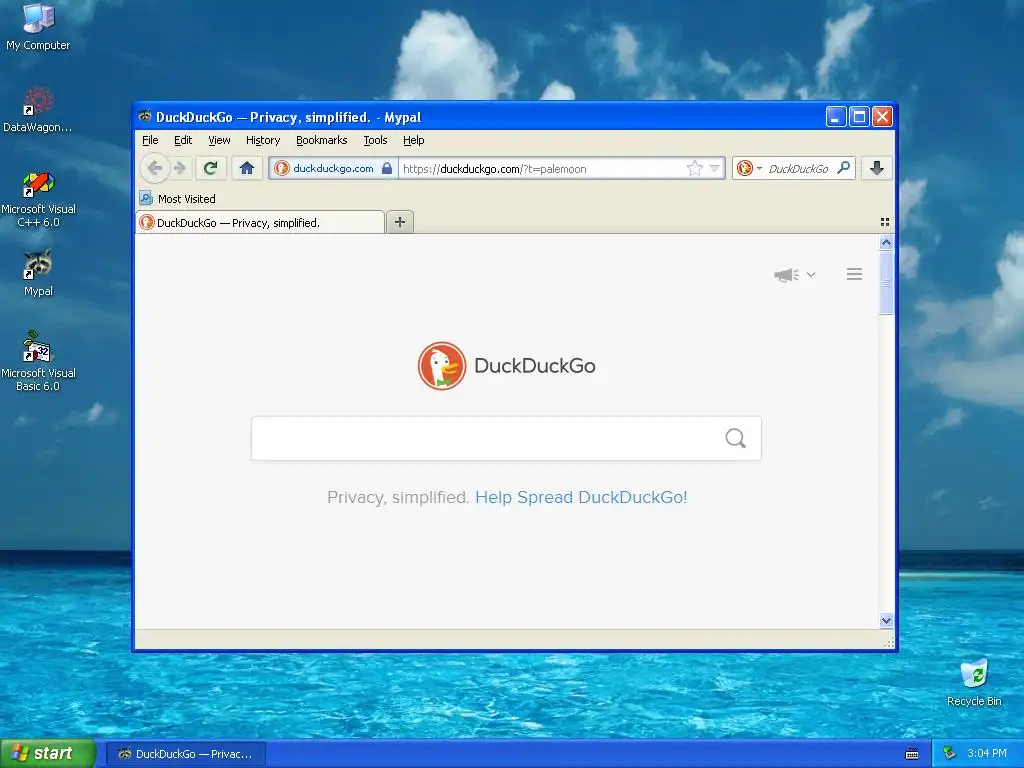Maximize the Mypal browser window
The height and width of the screenshot is (768, 1024).
pos(859,117)
